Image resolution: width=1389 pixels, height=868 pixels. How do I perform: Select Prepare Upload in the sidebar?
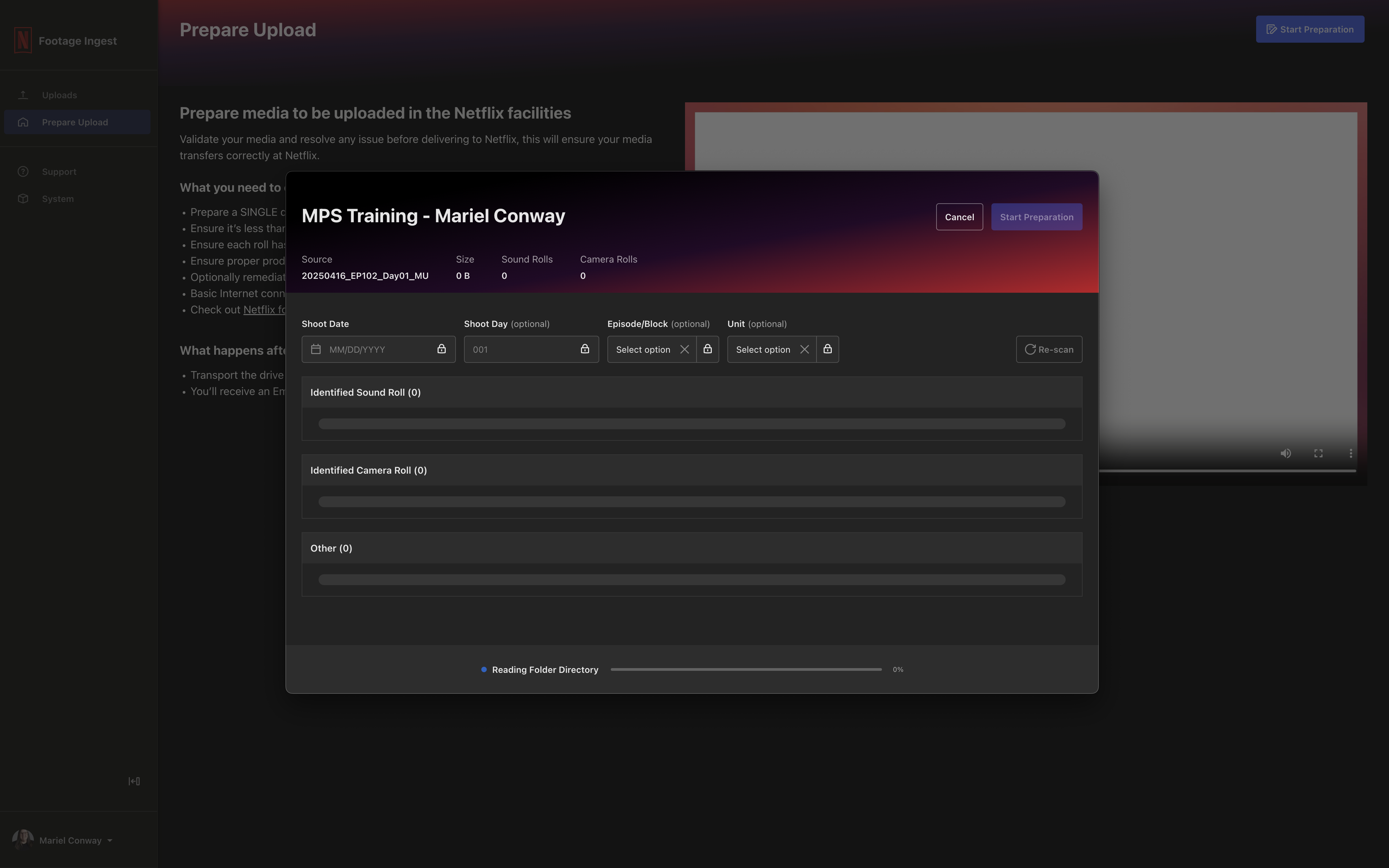(x=77, y=122)
